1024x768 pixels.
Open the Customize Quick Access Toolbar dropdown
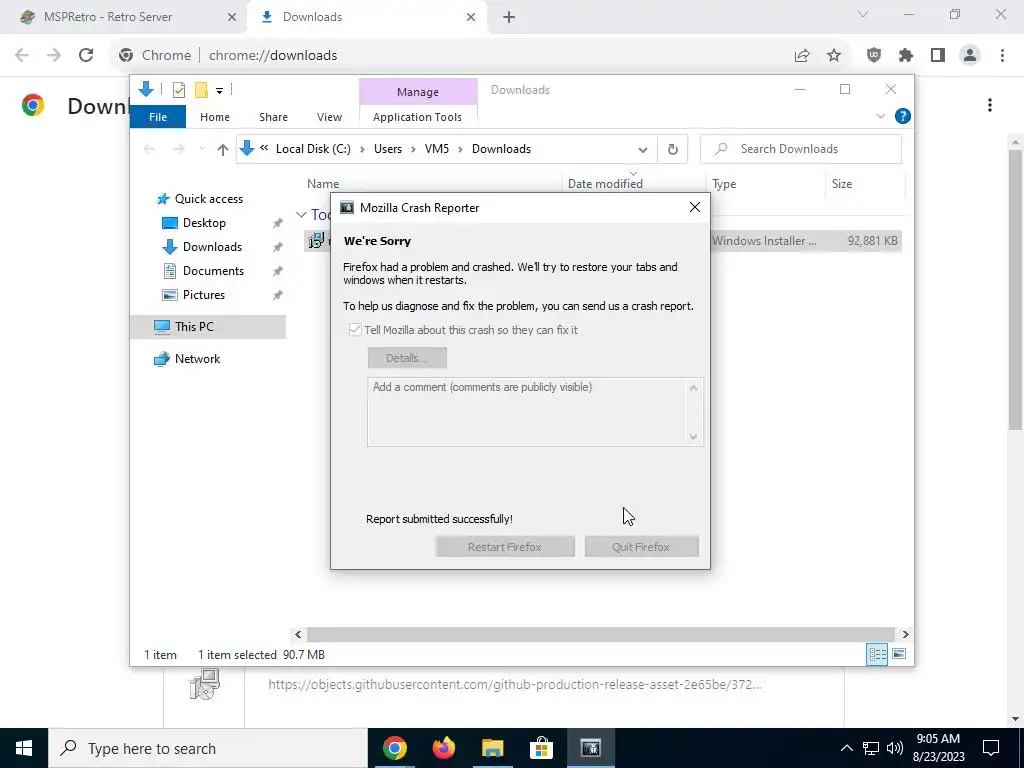tap(219, 91)
